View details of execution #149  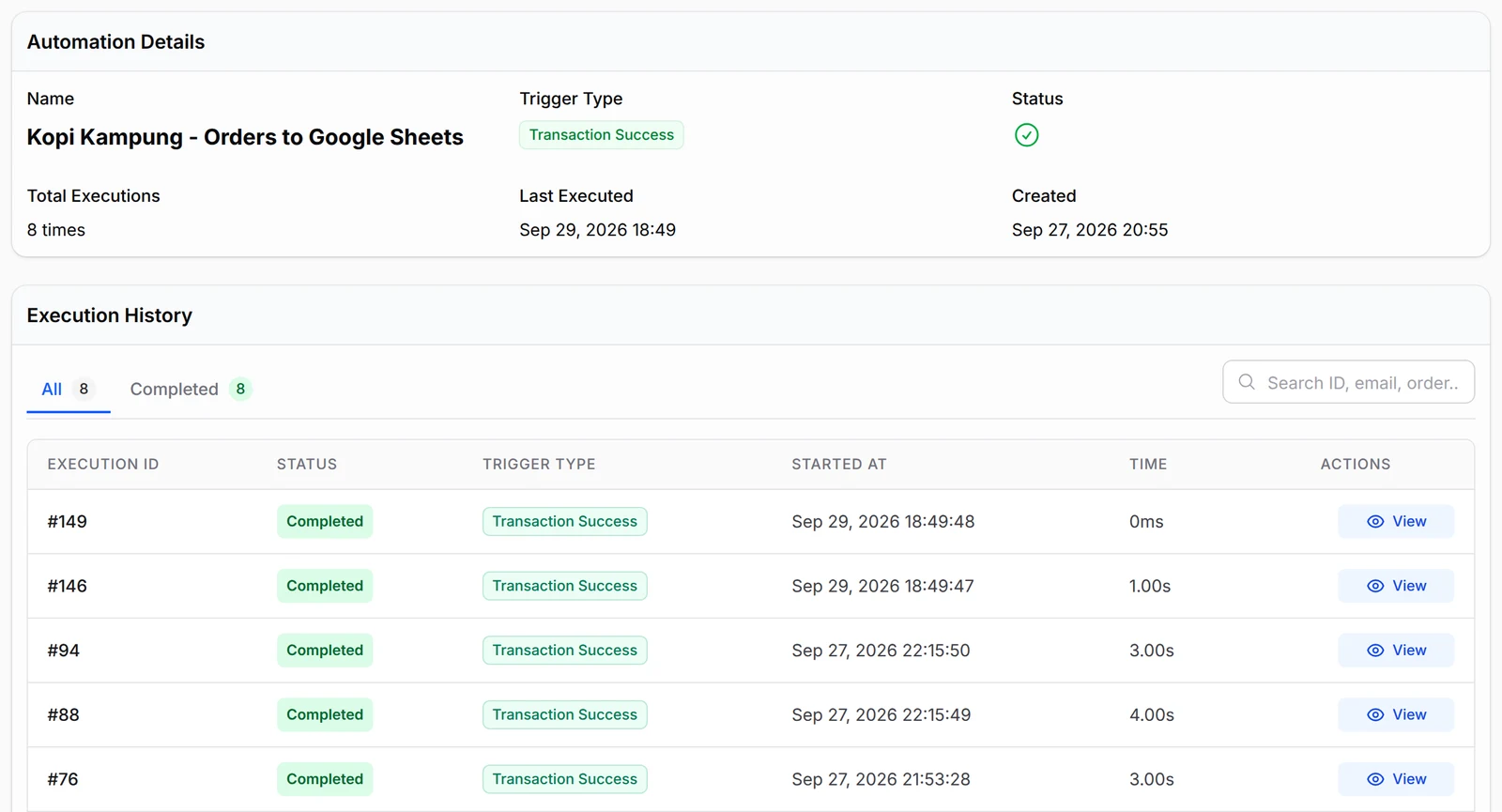1396,522
